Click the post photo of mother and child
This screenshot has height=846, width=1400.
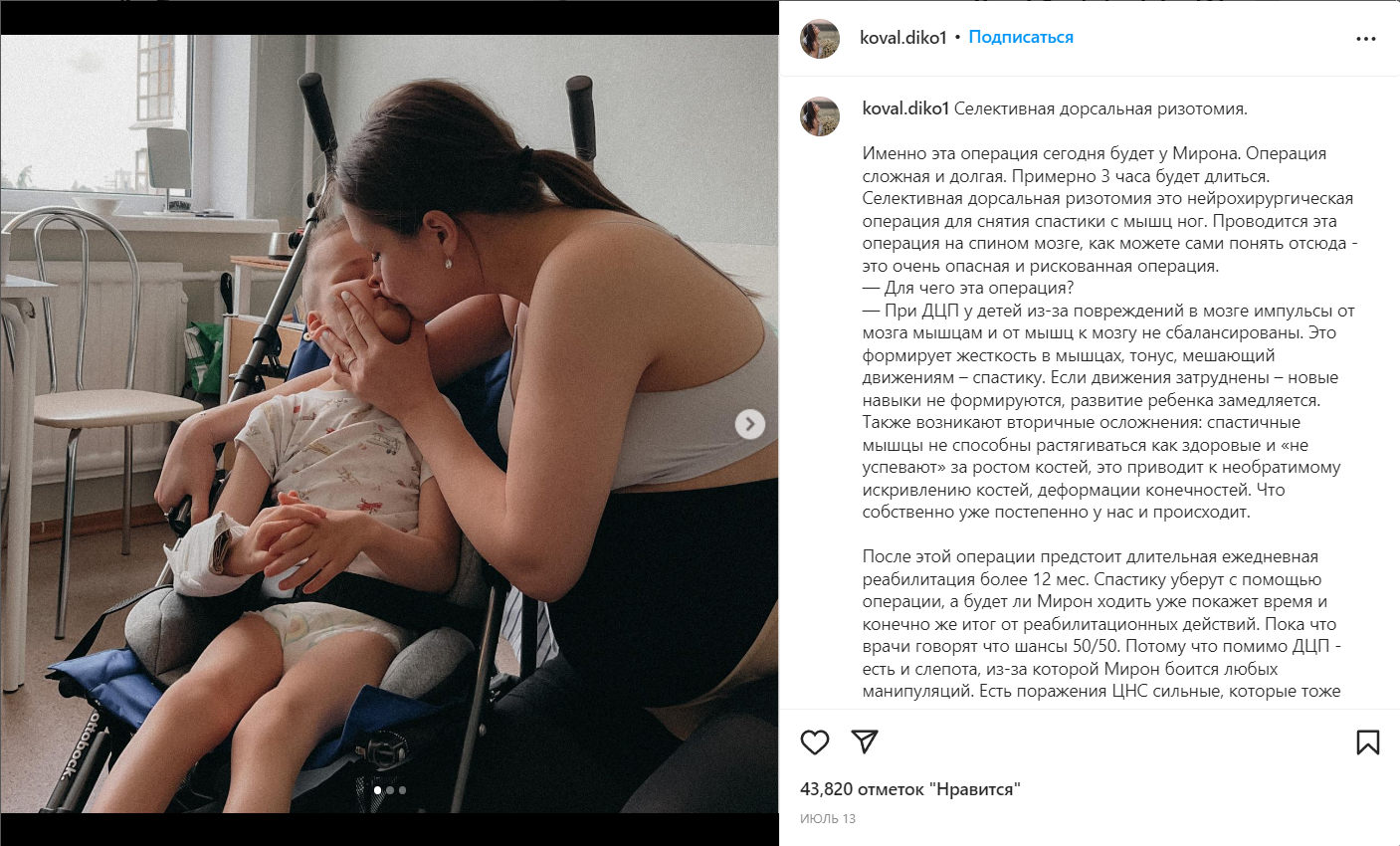[389, 424]
